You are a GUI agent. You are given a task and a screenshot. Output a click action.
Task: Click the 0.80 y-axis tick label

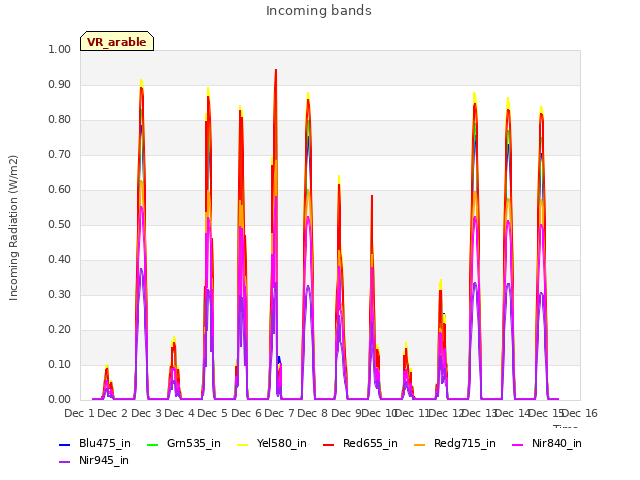(60, 120)
